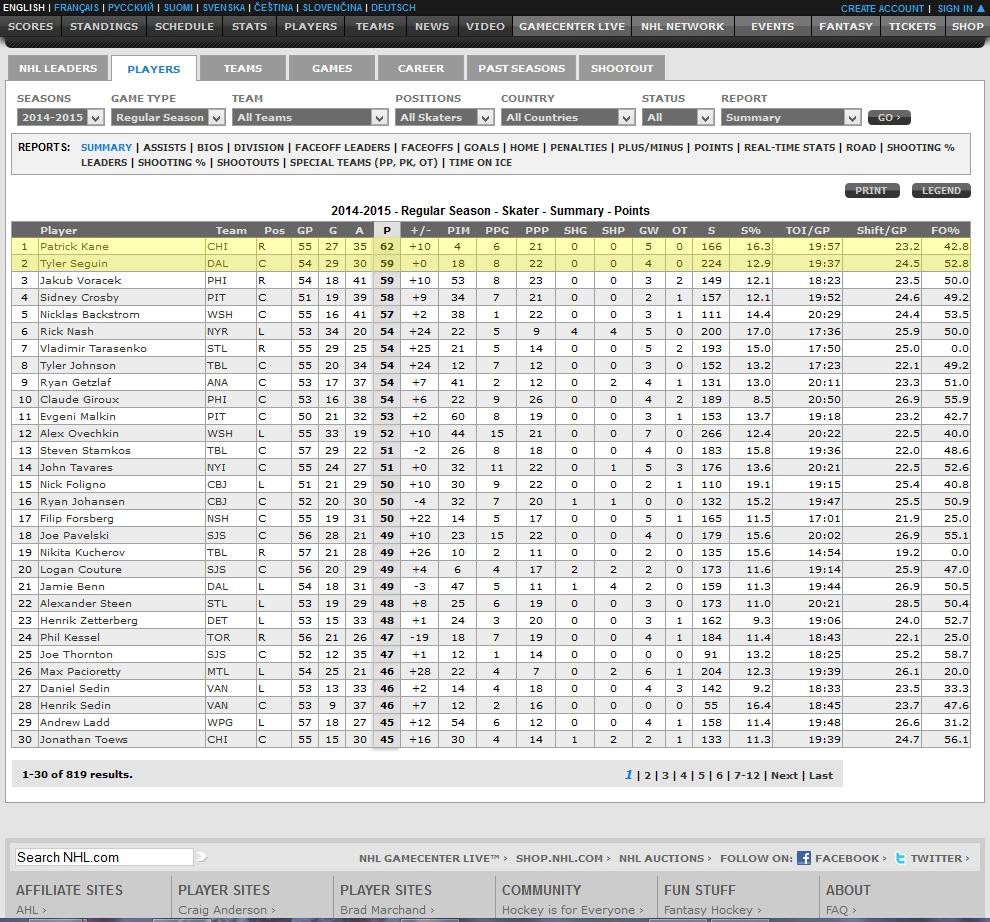Click the Next page link
Screen dimensions: 990x922
(x=784, y=775)
